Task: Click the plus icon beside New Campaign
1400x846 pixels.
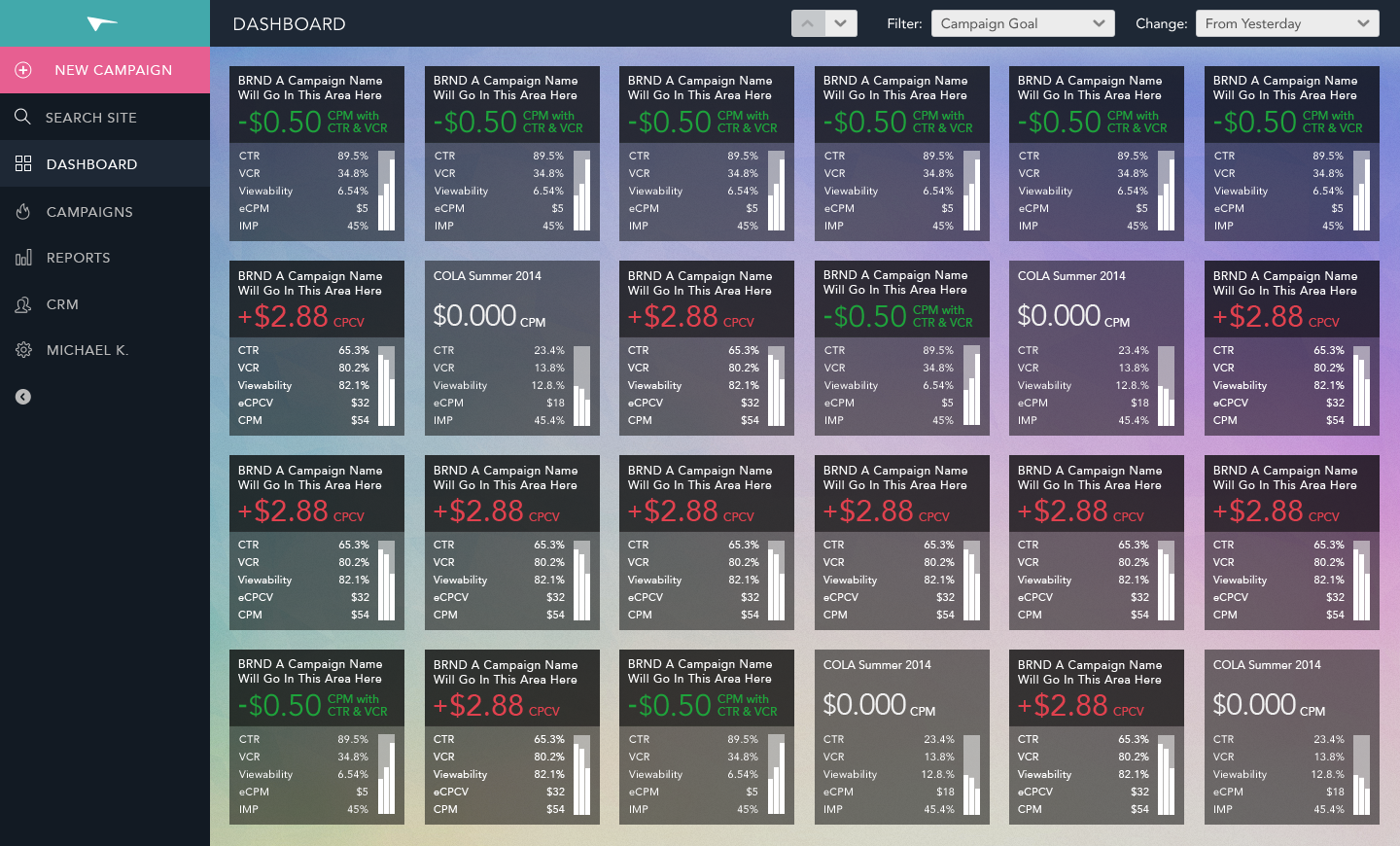Action: pos(23,70)
